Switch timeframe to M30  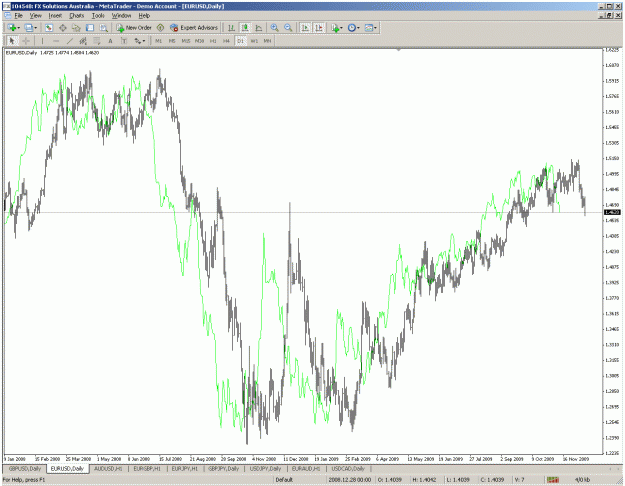tap(199, 41)
